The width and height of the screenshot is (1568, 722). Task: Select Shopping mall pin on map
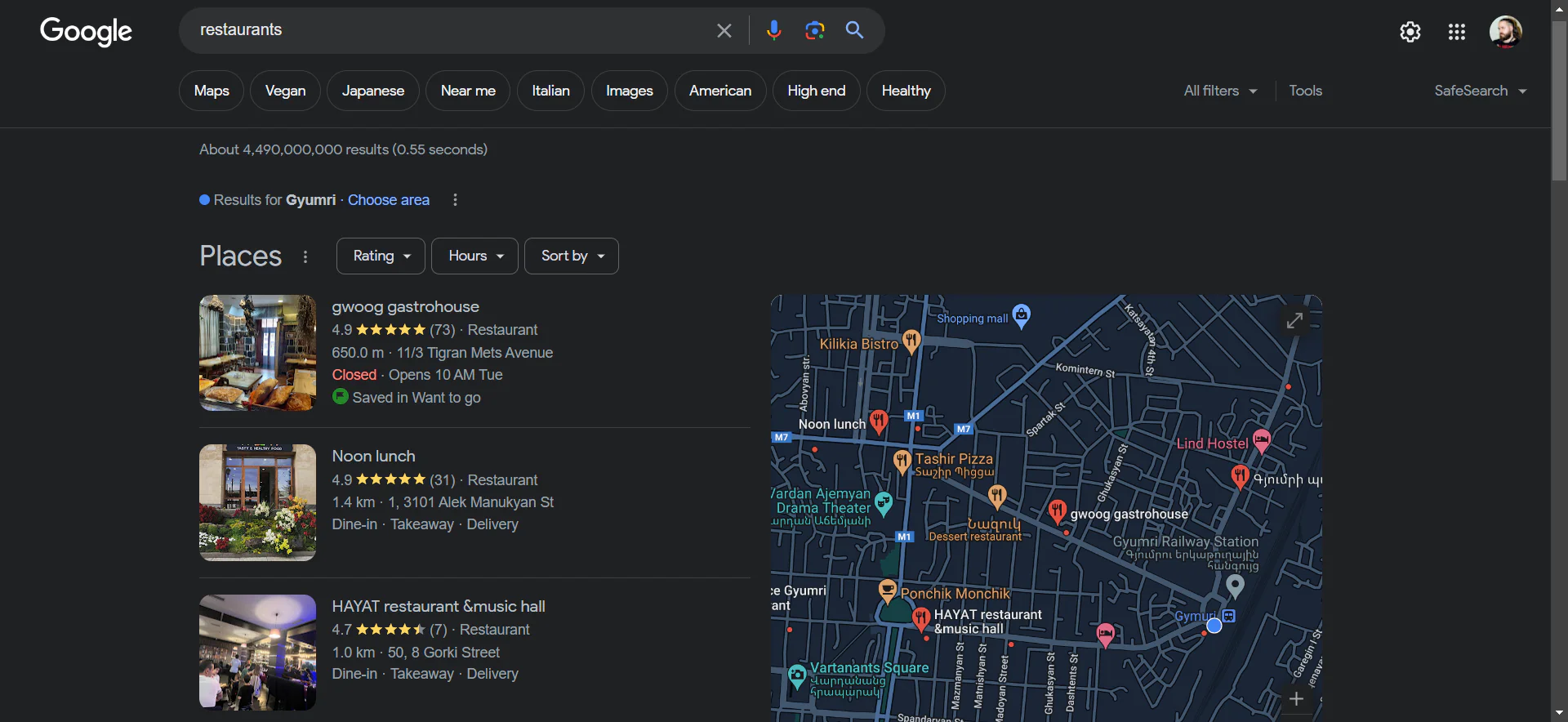pyautogui.click(x=1022, y=314)
